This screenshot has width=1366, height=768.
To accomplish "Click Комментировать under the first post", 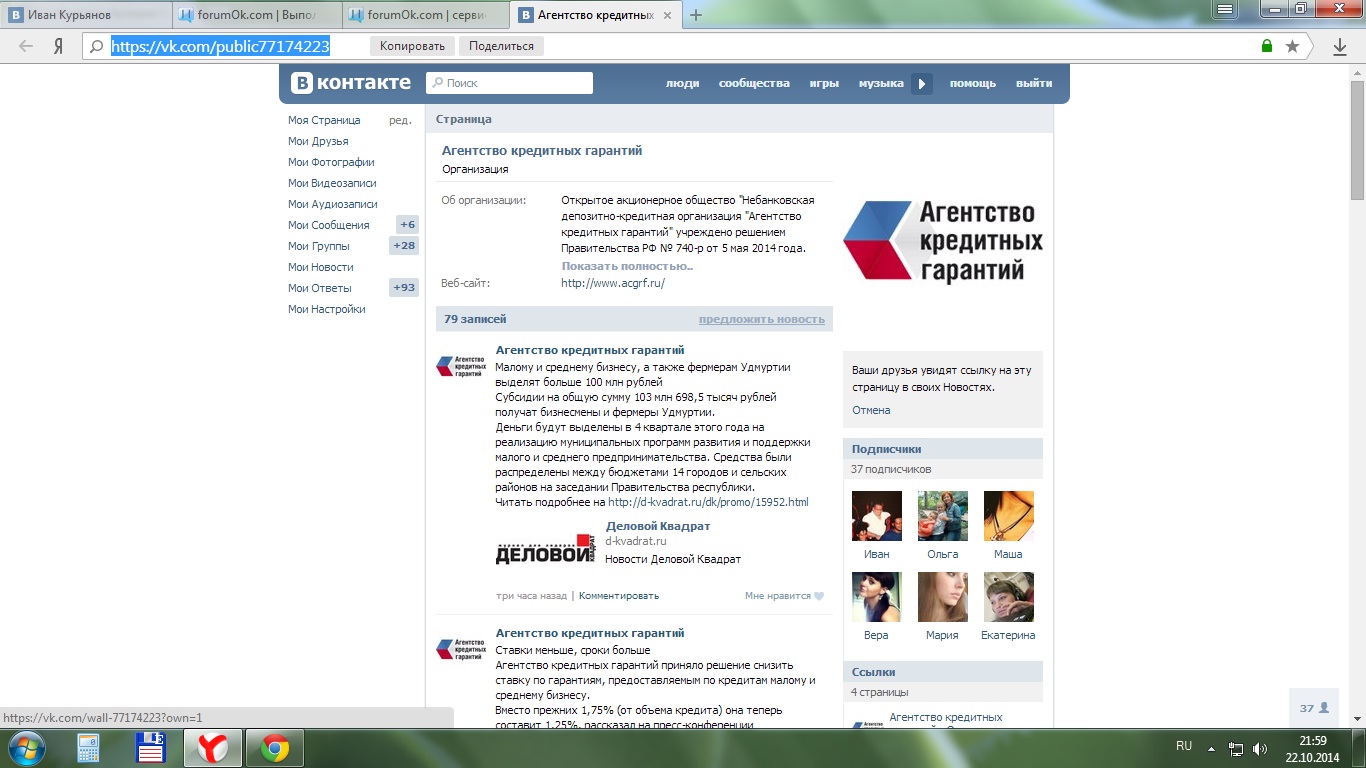I will coord(619,596).
